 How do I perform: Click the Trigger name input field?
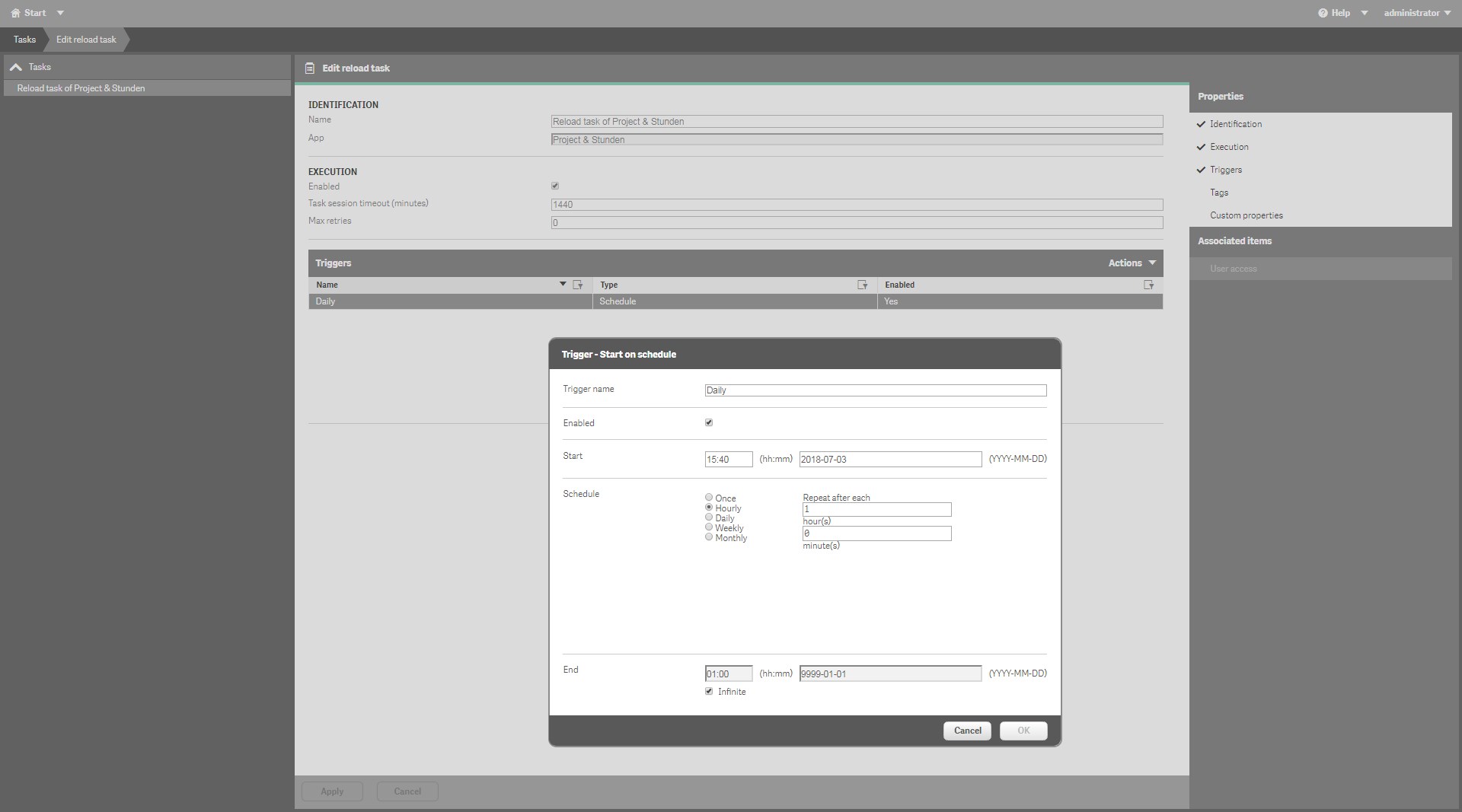click(875, 390)
